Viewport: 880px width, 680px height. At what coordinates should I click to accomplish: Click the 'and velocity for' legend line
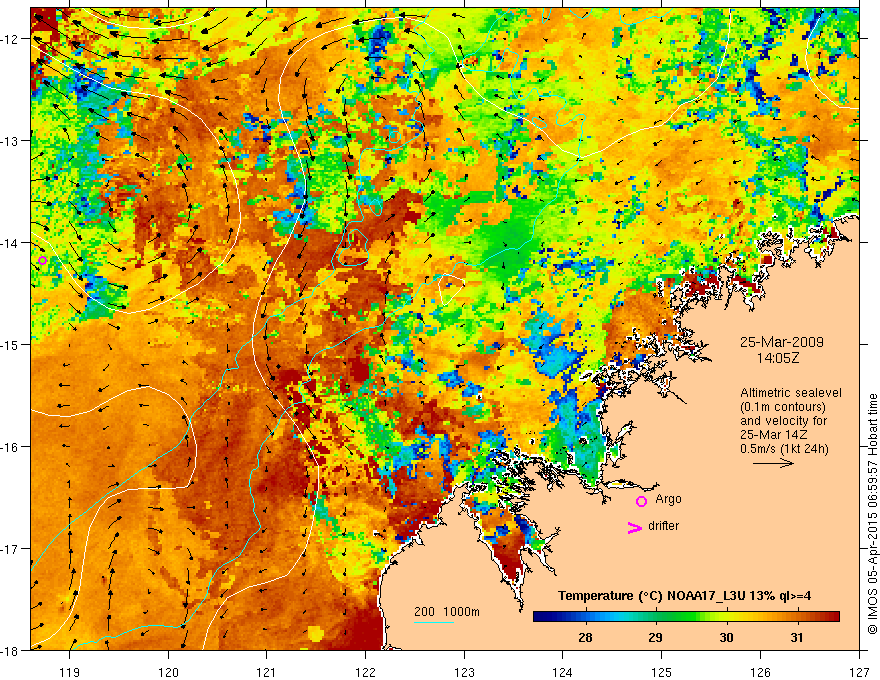[783, 421]
